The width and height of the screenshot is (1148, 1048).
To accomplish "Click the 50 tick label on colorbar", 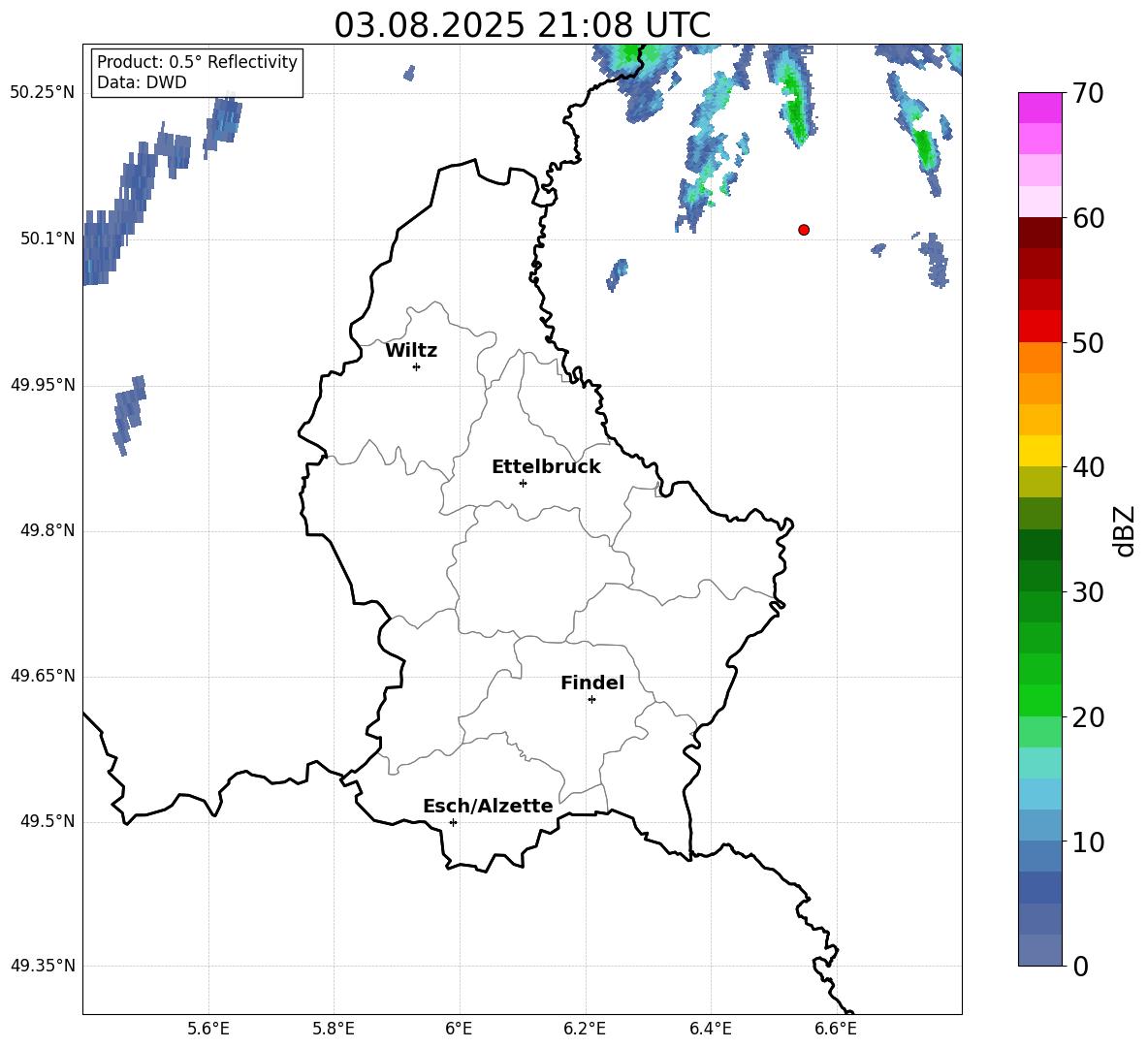I will pos(1088,342).
